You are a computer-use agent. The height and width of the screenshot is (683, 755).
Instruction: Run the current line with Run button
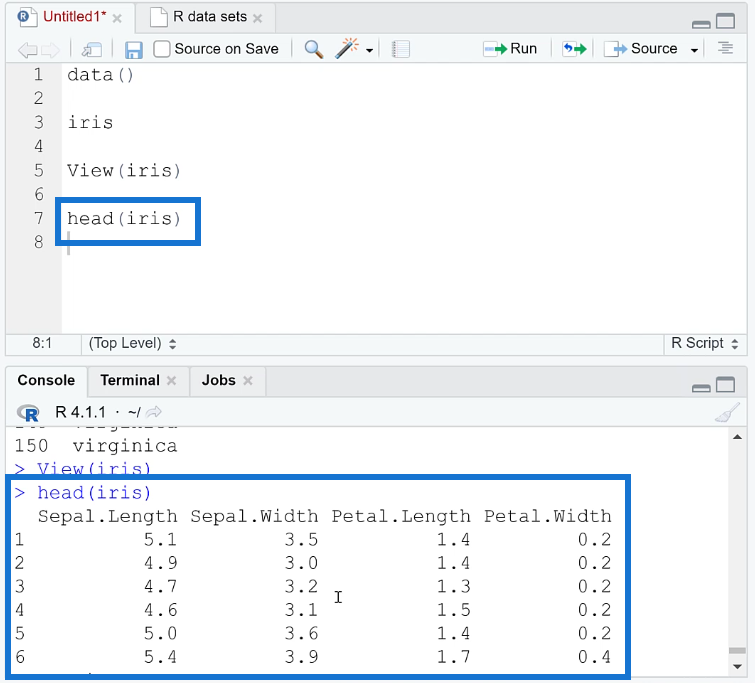(x=510, y=49)
